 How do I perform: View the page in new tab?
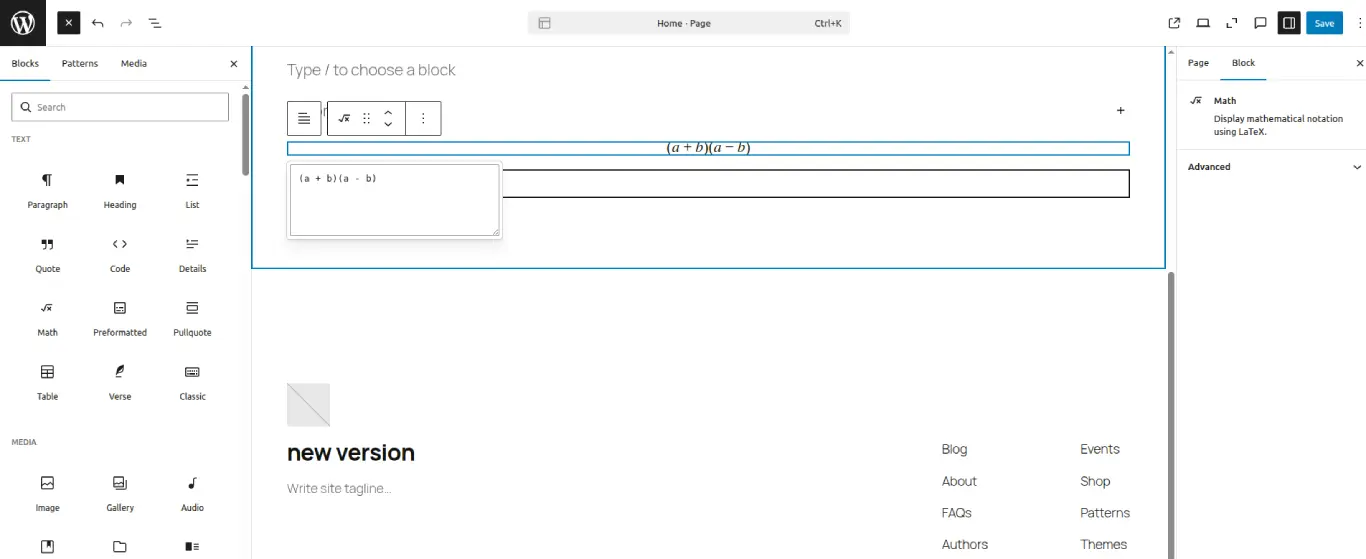coord(1174,23)
